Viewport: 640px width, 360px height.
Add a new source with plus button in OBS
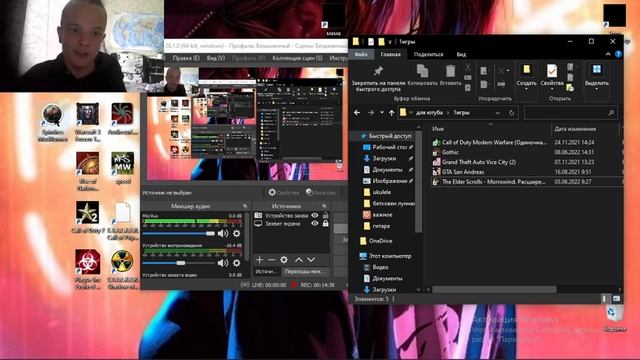pos(259,260)
